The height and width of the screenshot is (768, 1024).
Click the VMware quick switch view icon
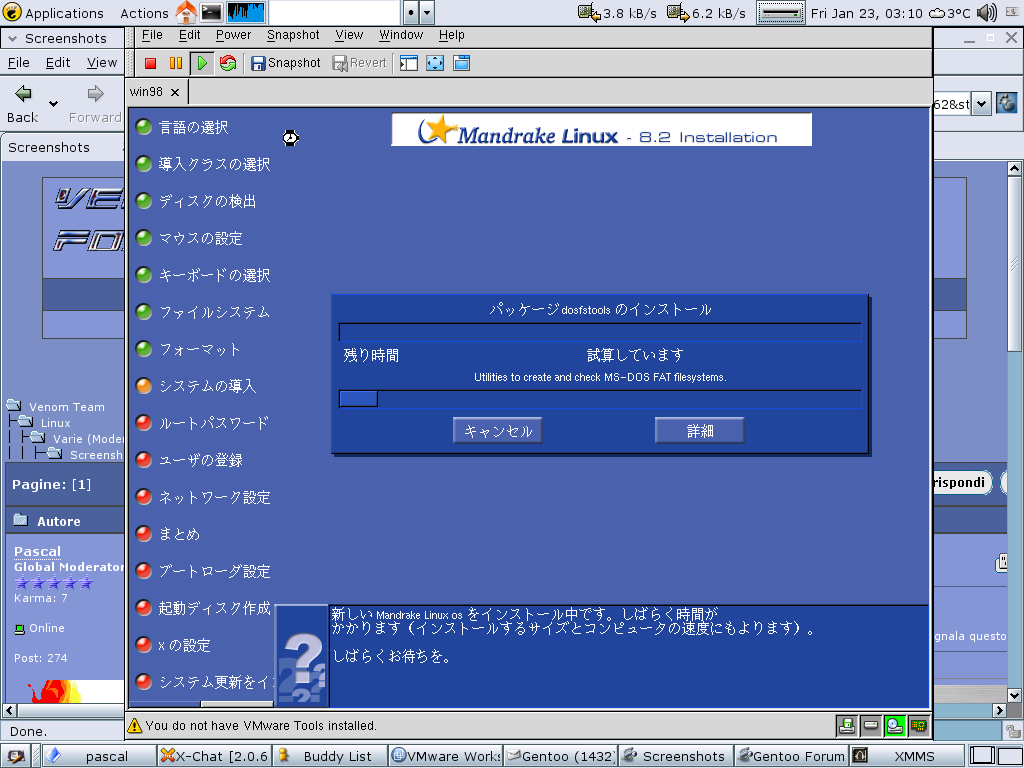pyautogui.click(x=461, y=63)
